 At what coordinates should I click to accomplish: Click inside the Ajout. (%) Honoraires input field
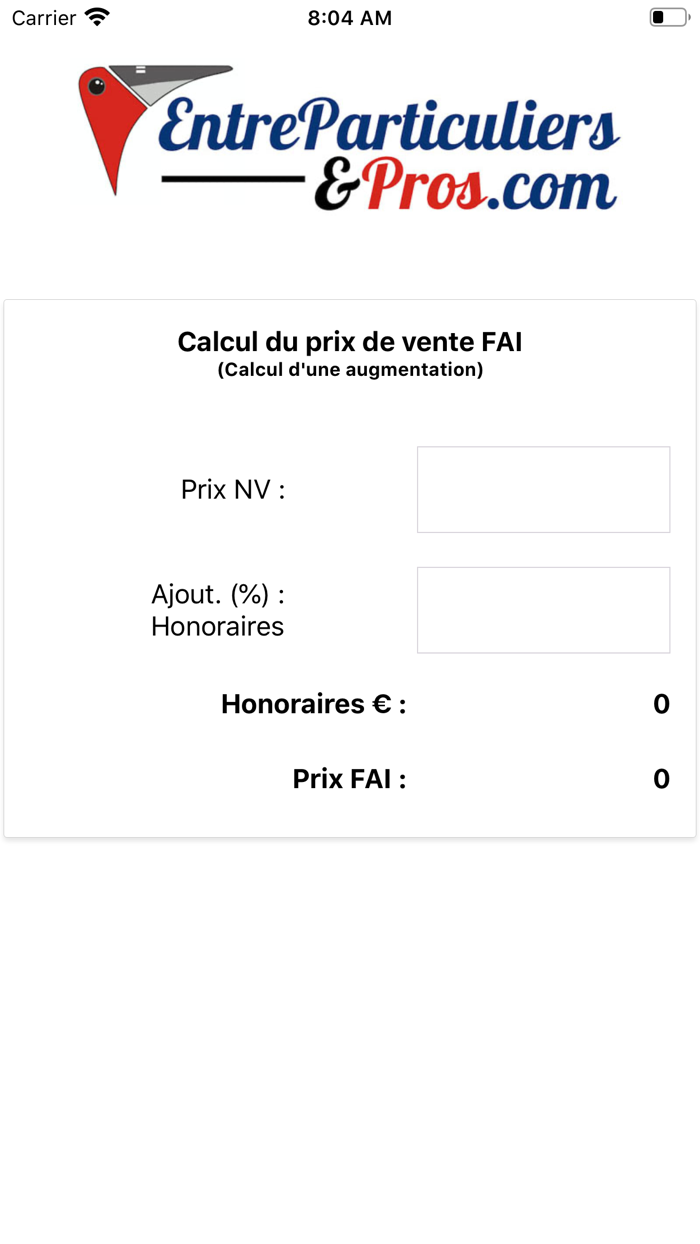click(x=543, y=610)
